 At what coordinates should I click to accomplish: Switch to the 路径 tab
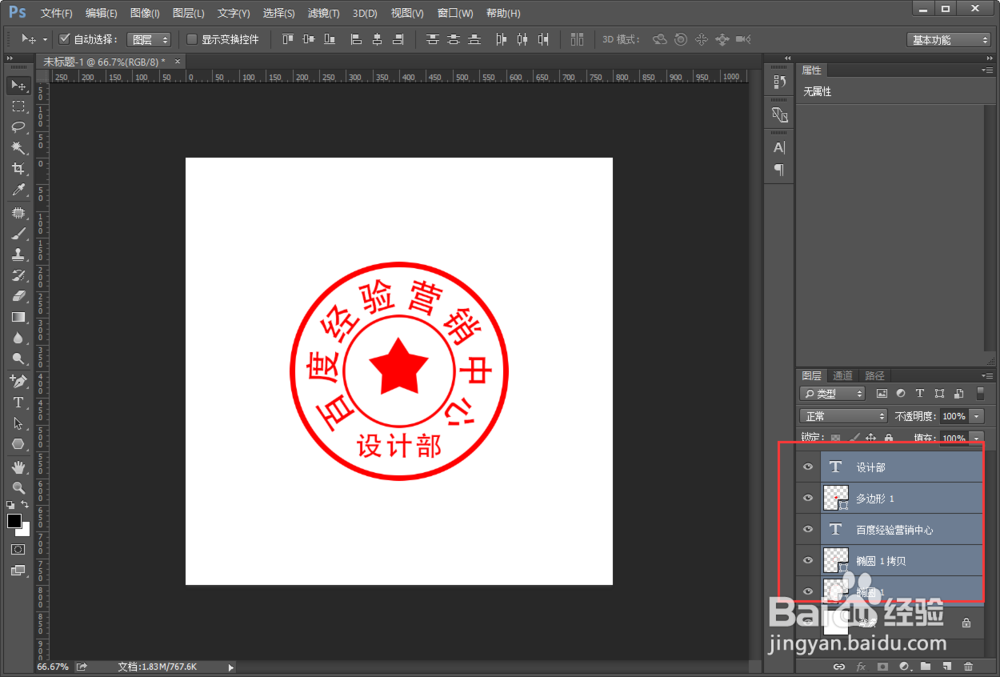874,375
